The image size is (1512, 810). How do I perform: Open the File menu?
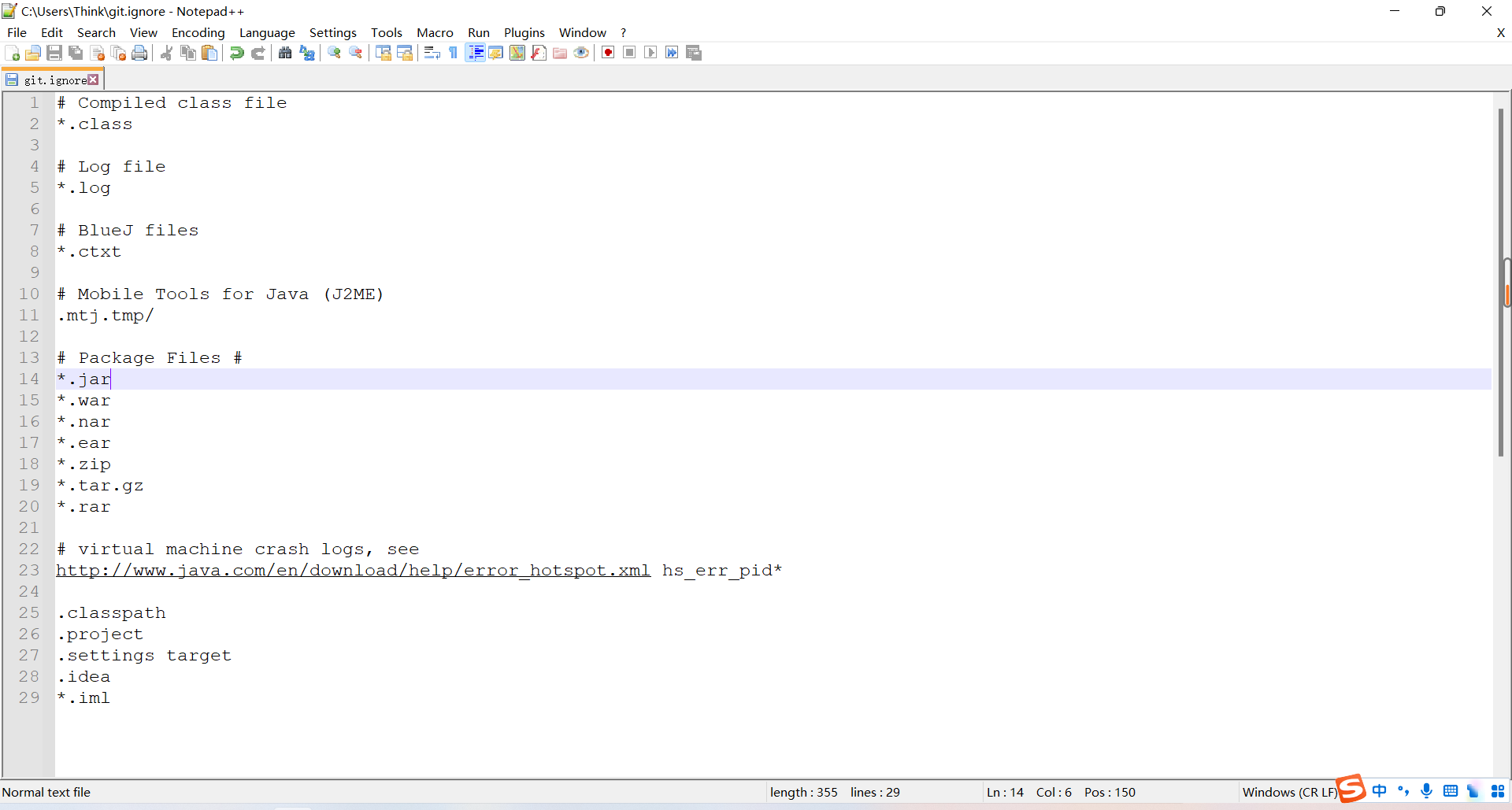pyautogui.click(x=17, y=32)
